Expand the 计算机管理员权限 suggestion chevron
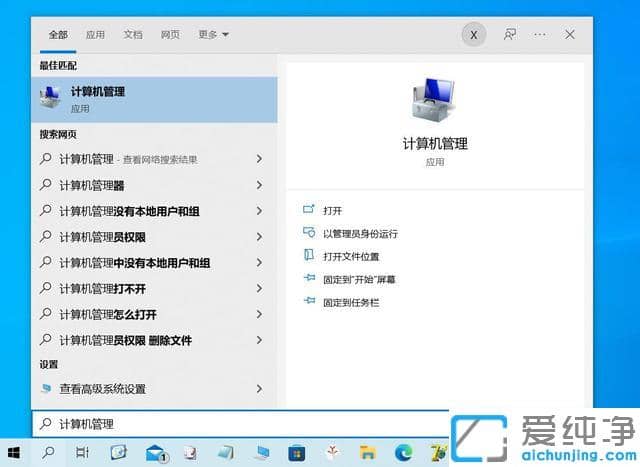Screen dimensions: 640x467 [259, 237]
